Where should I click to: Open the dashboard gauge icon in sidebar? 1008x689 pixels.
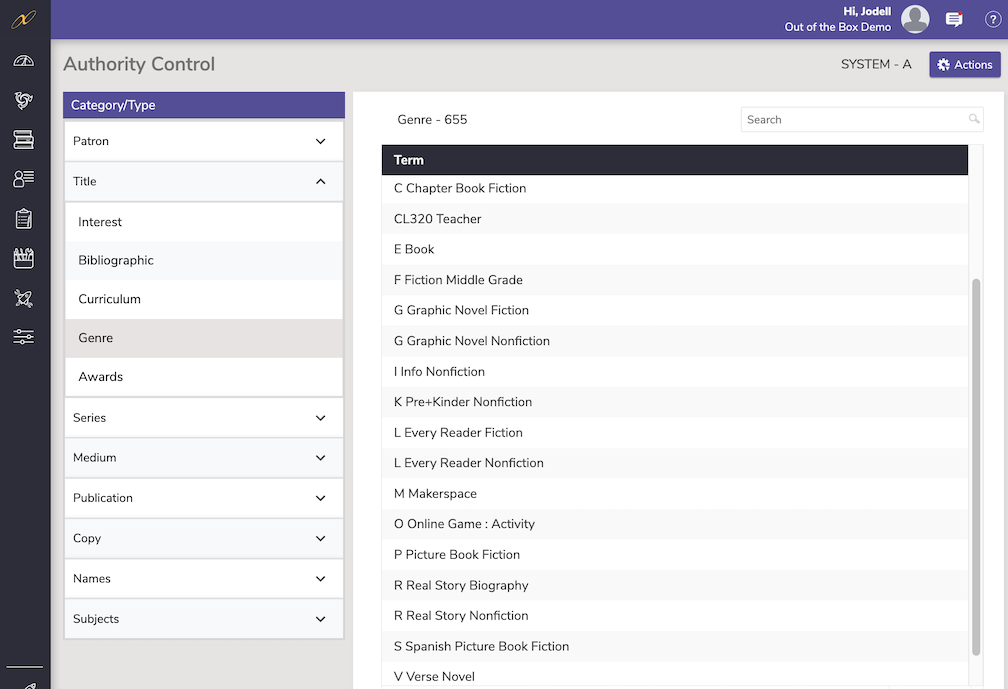coord(24,61)
